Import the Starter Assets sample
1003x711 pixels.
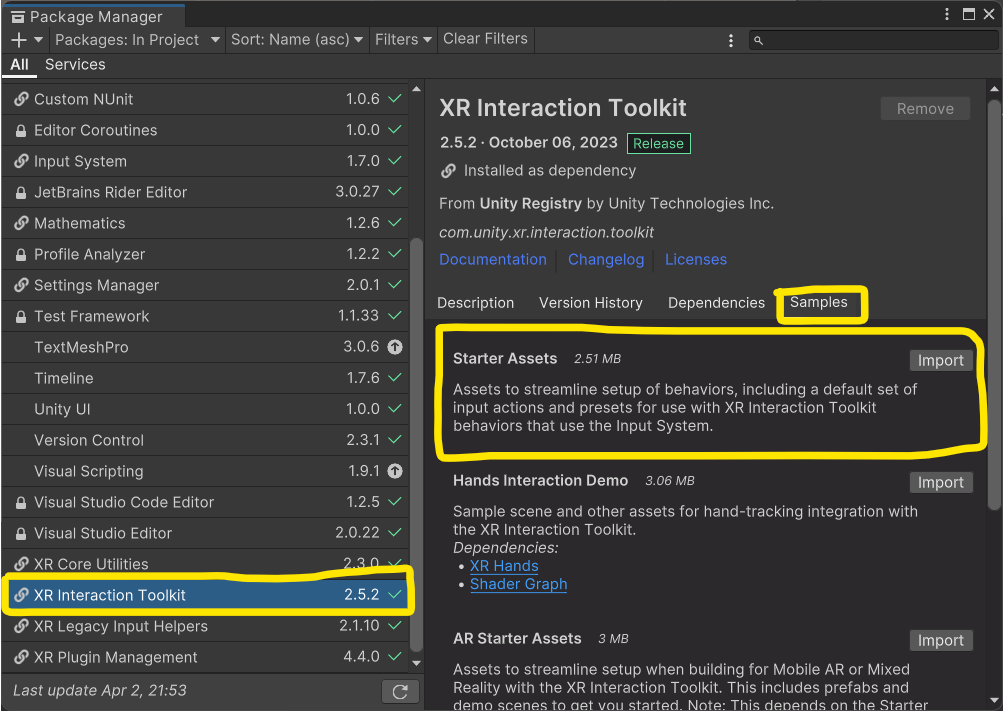point(941,361)
